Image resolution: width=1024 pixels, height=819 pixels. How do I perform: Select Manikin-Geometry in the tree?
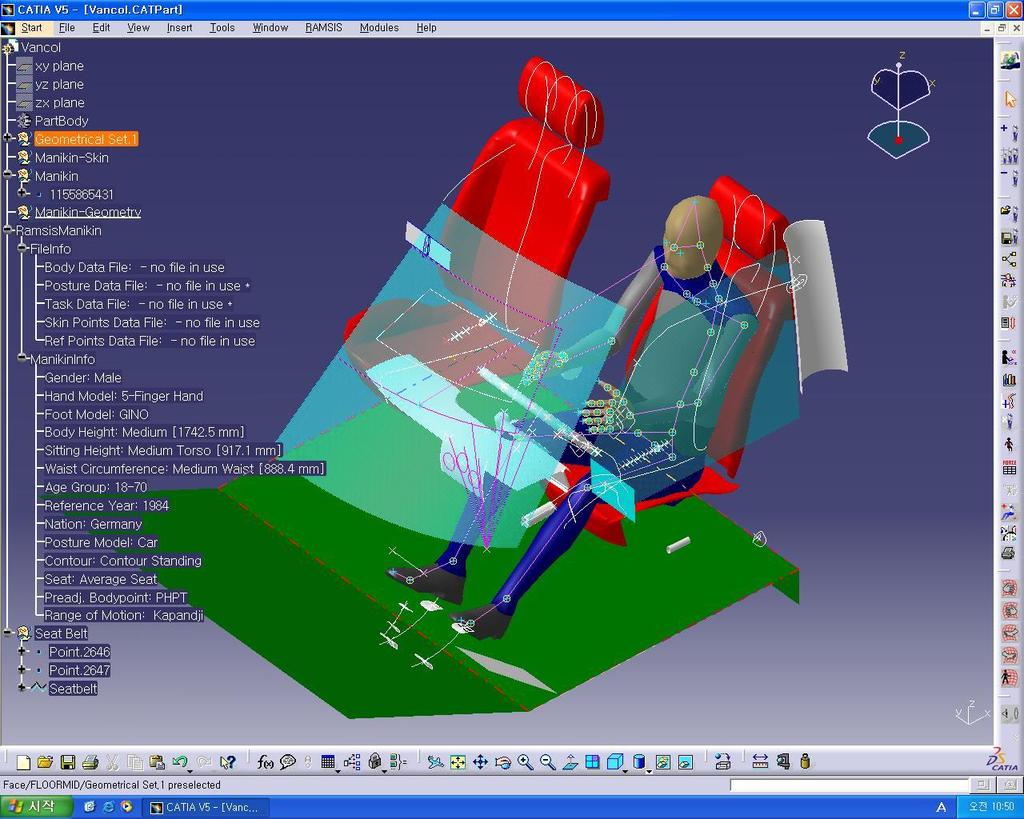88,212
